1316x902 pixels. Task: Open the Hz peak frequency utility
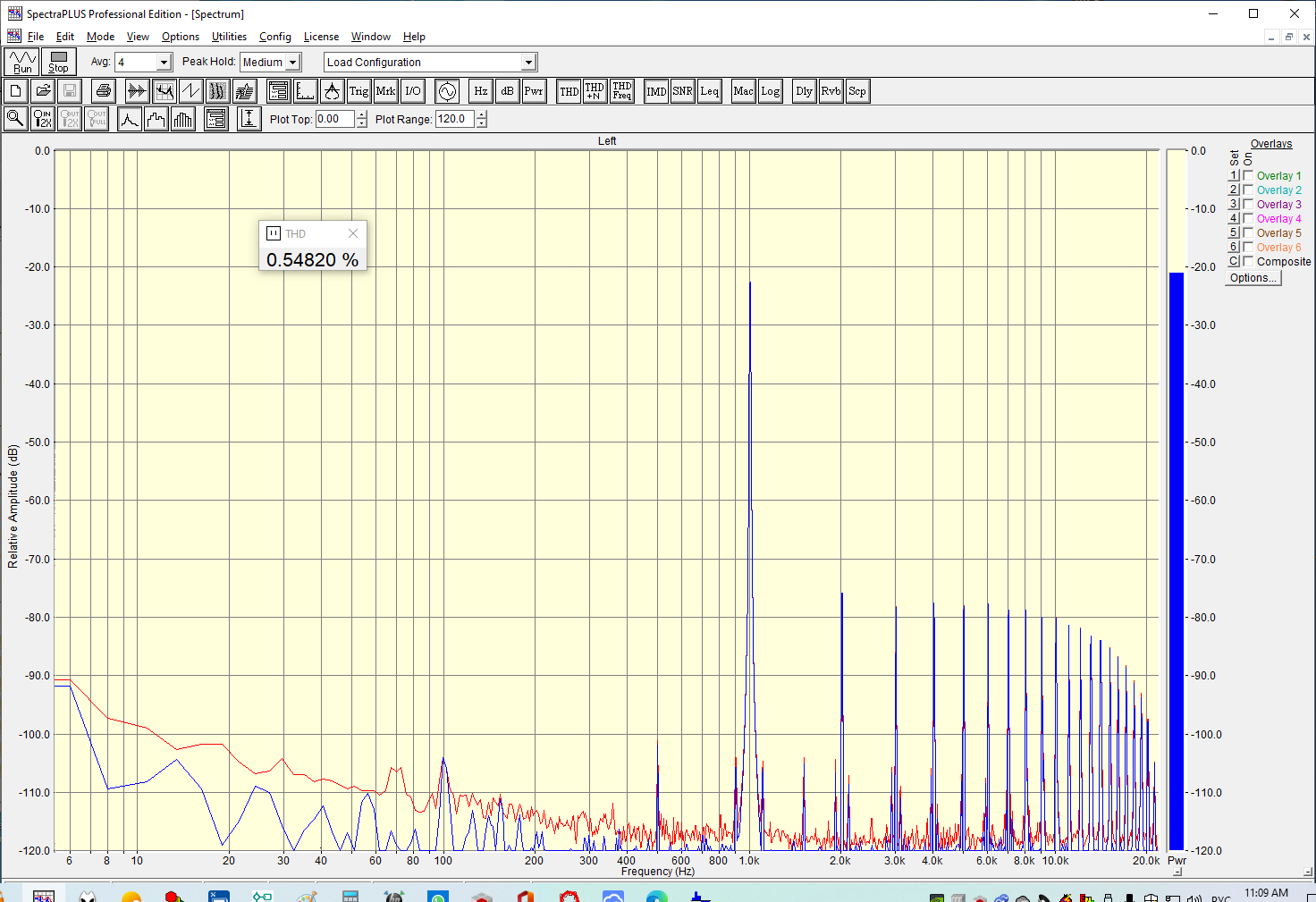[x=481, y=91]
